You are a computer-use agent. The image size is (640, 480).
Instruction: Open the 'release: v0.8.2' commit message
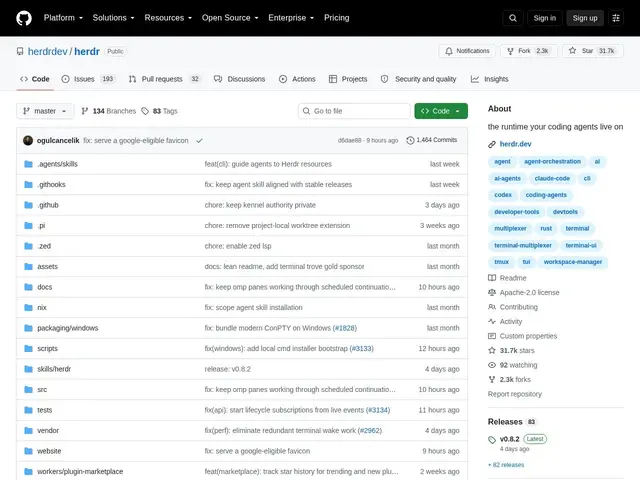point(228,369)
